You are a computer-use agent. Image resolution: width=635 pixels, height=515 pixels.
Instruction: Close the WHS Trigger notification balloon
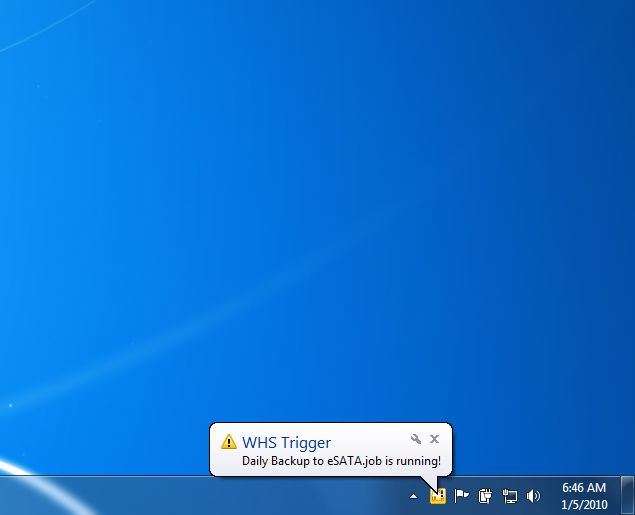[435, 439]
